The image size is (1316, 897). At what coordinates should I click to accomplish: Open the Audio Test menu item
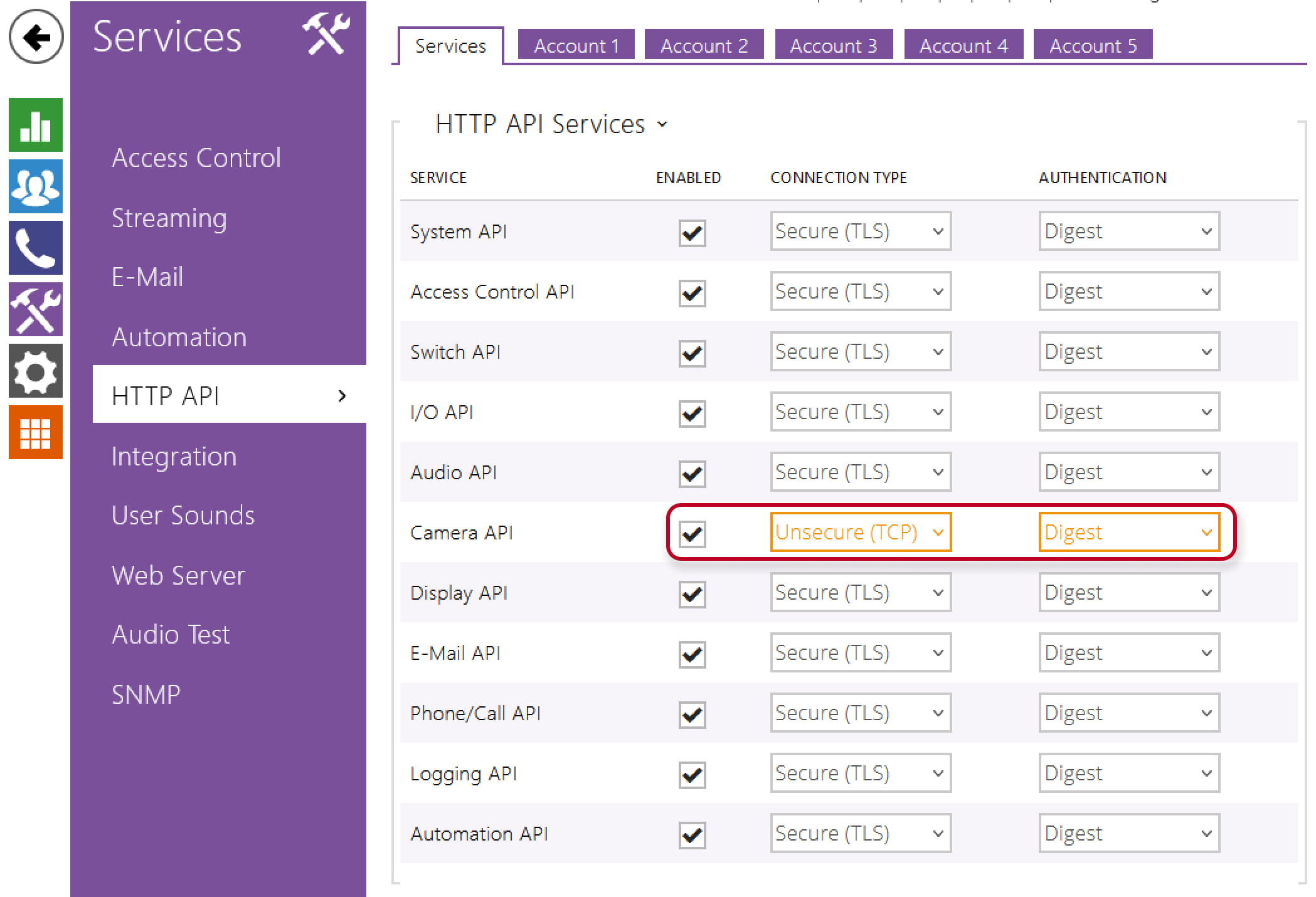coord(171,634)
